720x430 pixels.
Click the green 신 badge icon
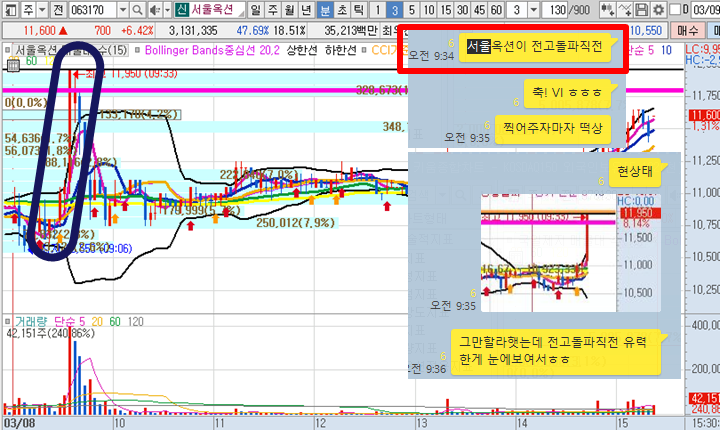(181, 9)
